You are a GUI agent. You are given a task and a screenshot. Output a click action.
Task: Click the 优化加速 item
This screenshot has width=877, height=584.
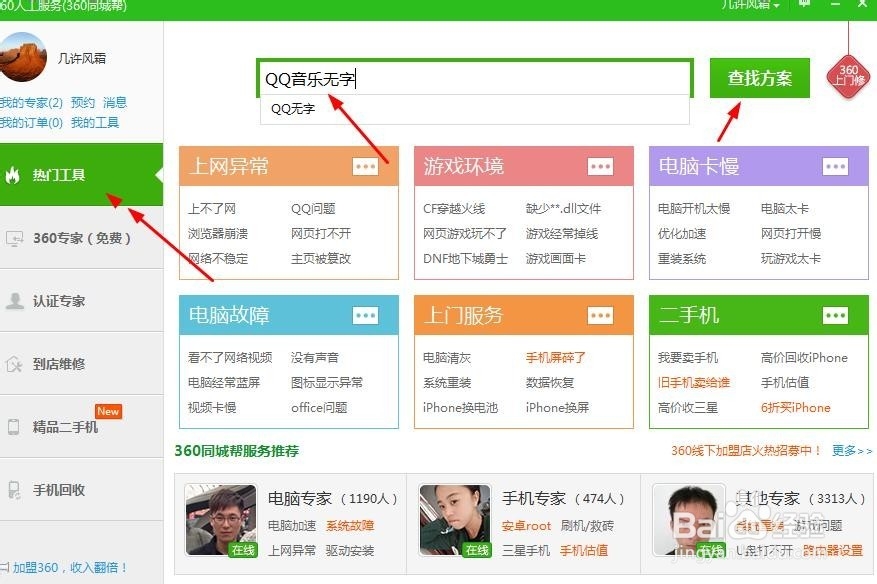point(682,234)
